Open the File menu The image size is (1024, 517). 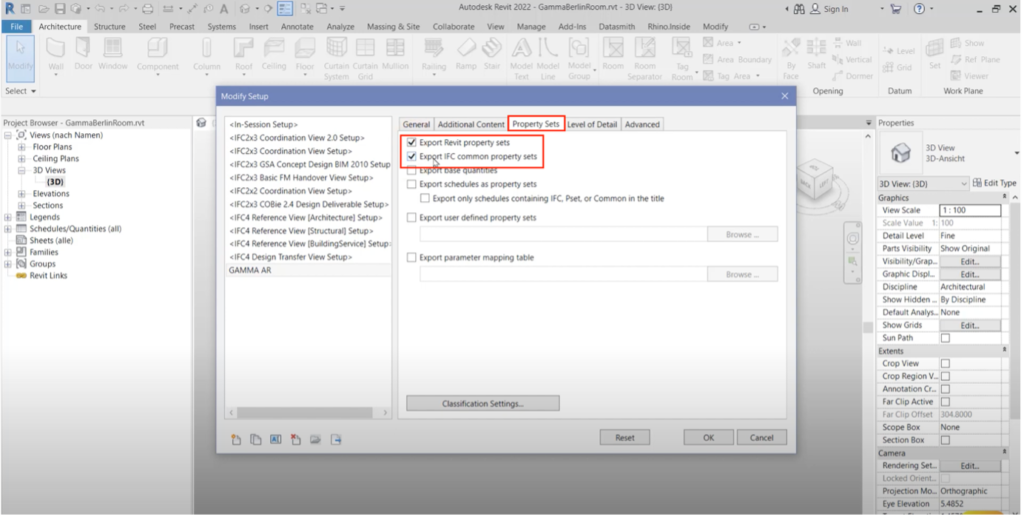coord(16,27)
